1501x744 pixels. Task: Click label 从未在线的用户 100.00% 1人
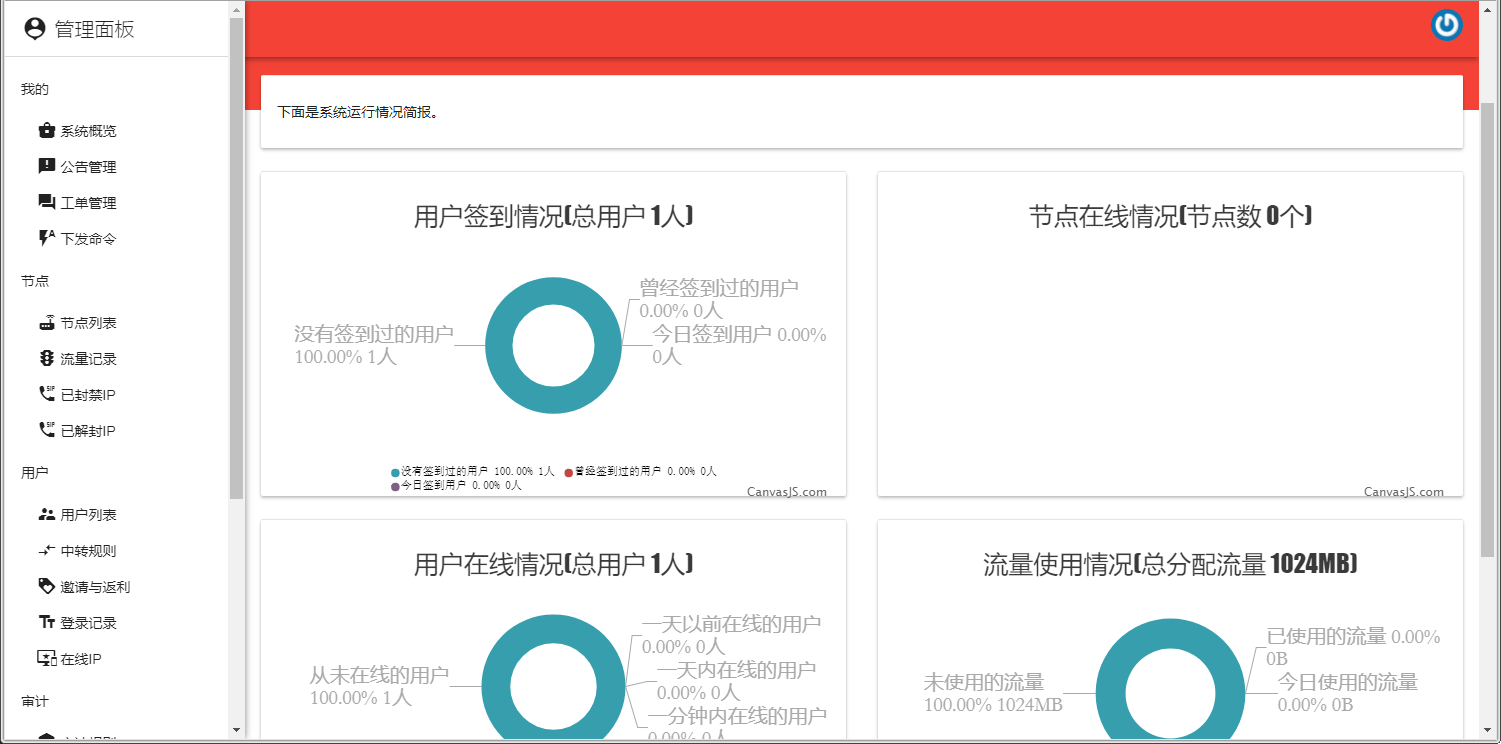pyautogui.click(x=379, y=686)
